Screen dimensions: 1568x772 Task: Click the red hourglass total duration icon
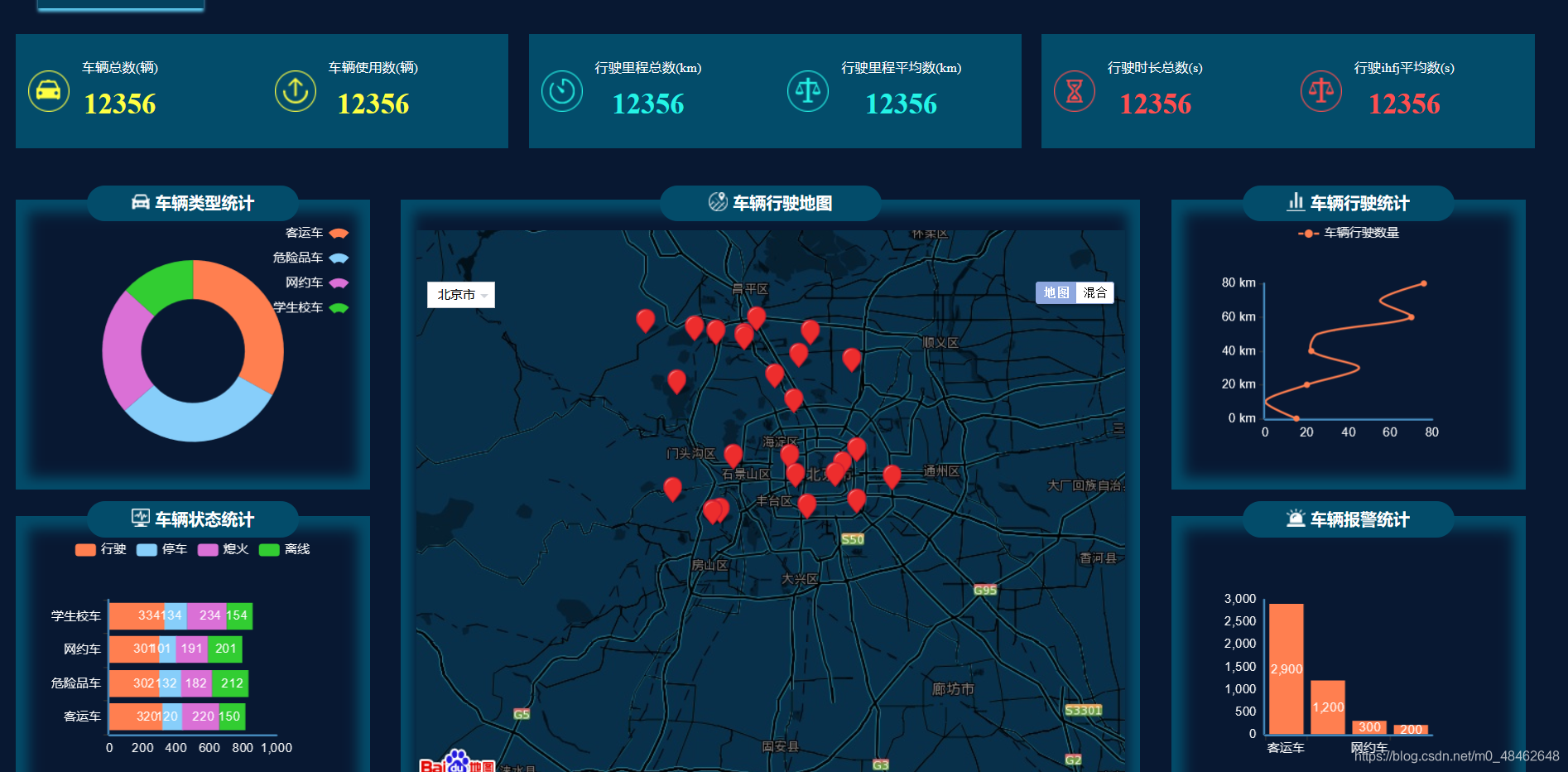click(x=1075, y=91)
